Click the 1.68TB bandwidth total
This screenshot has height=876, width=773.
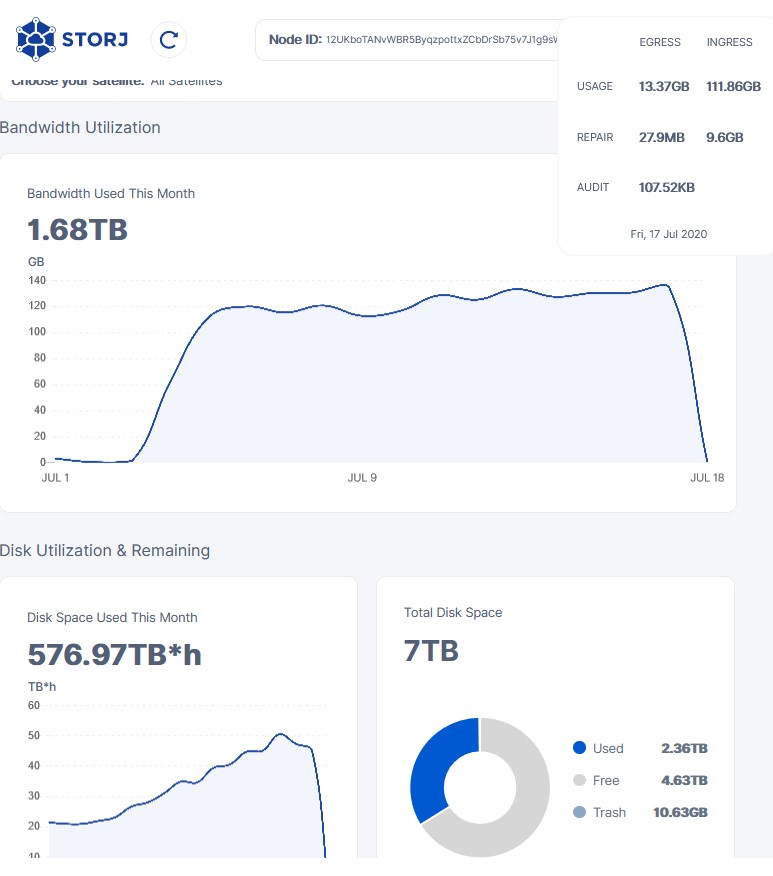77,230
